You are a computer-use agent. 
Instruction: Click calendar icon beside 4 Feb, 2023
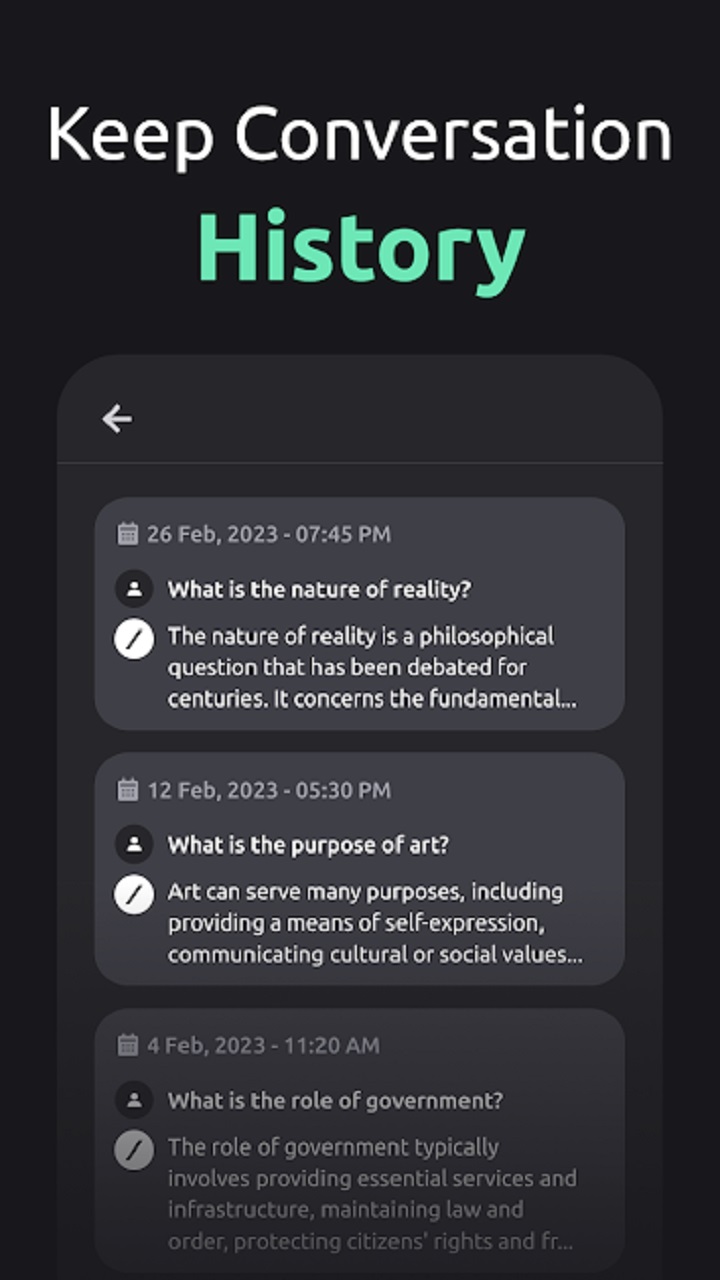127,1046
